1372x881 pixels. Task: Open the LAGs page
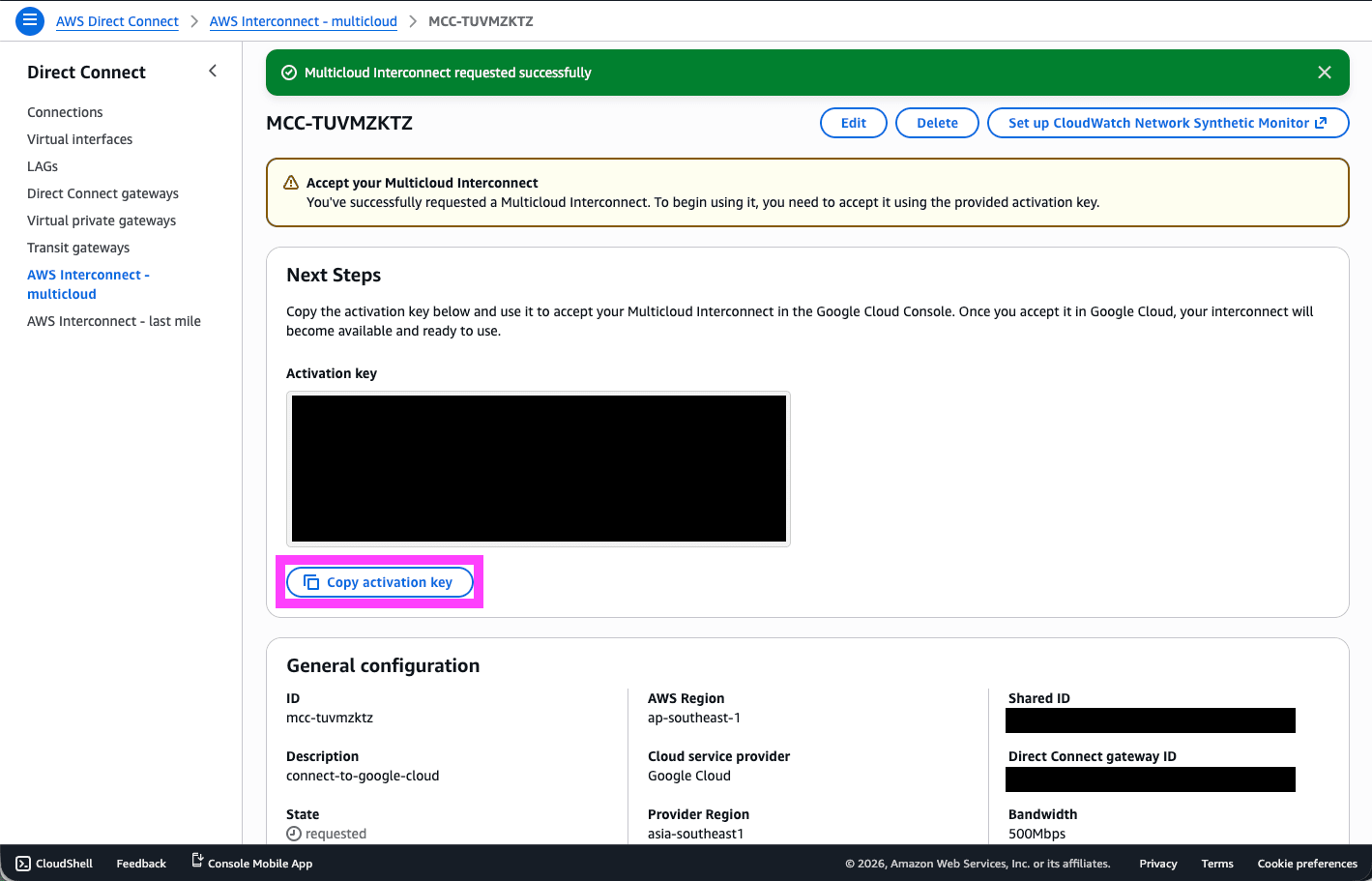tap(43, 166)
